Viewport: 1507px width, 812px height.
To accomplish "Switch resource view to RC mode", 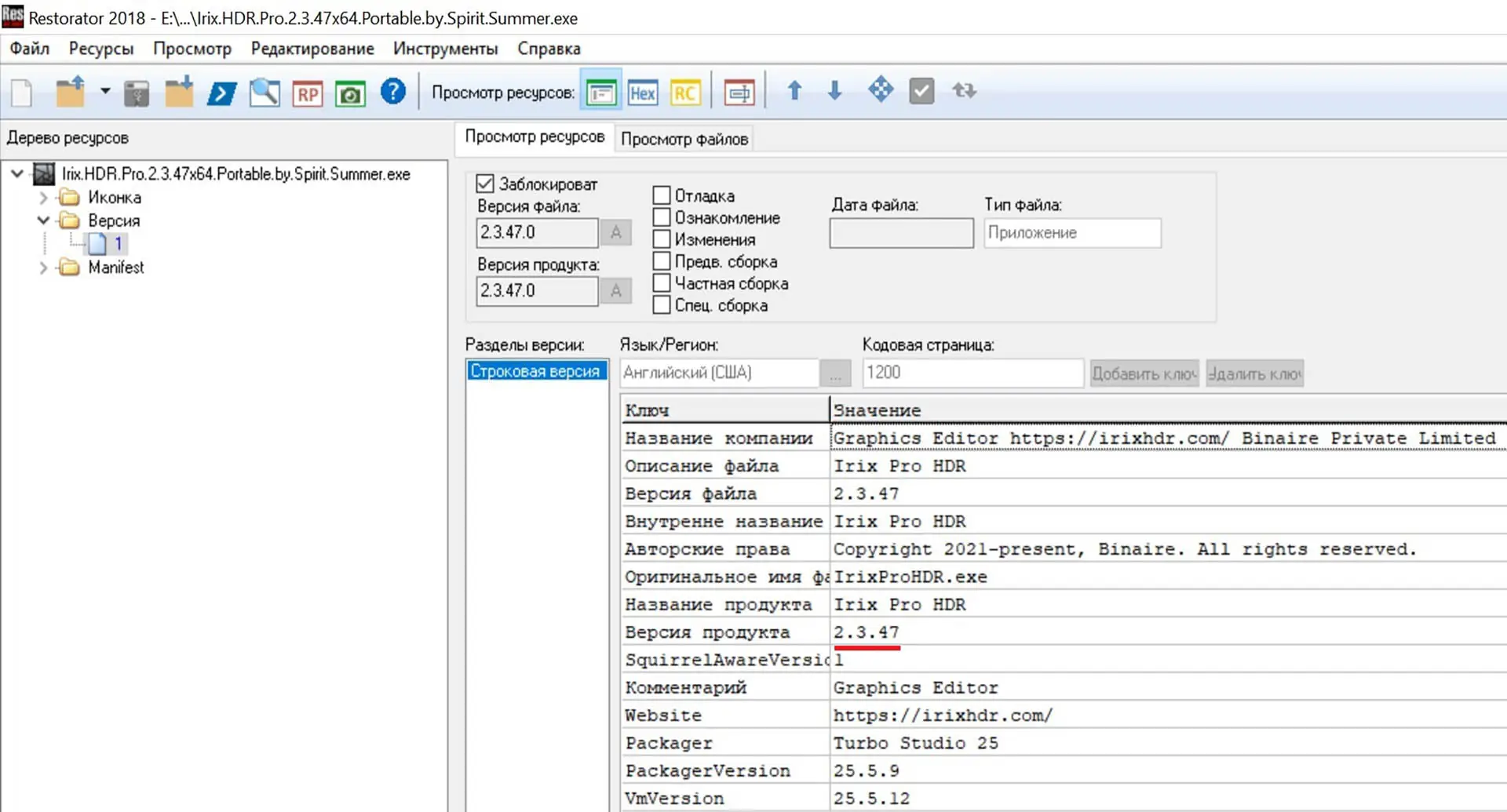I will click(x=684, y=92).
